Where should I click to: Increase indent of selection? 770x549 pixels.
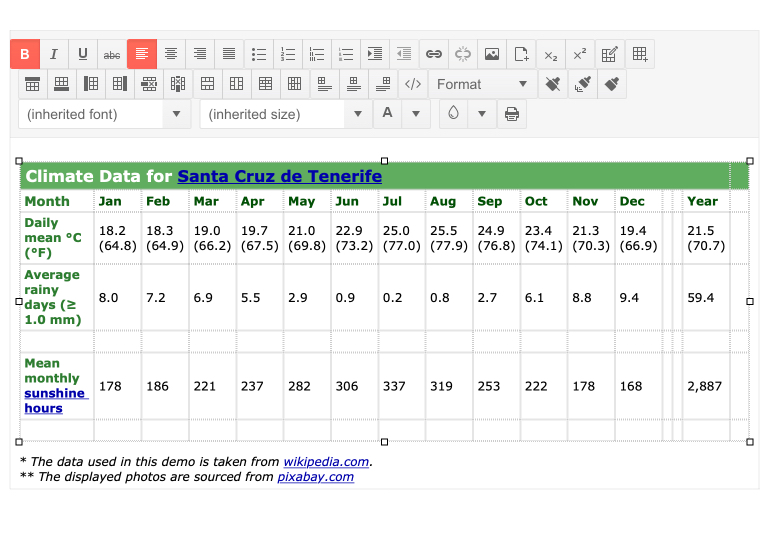[x=375, y=54]
